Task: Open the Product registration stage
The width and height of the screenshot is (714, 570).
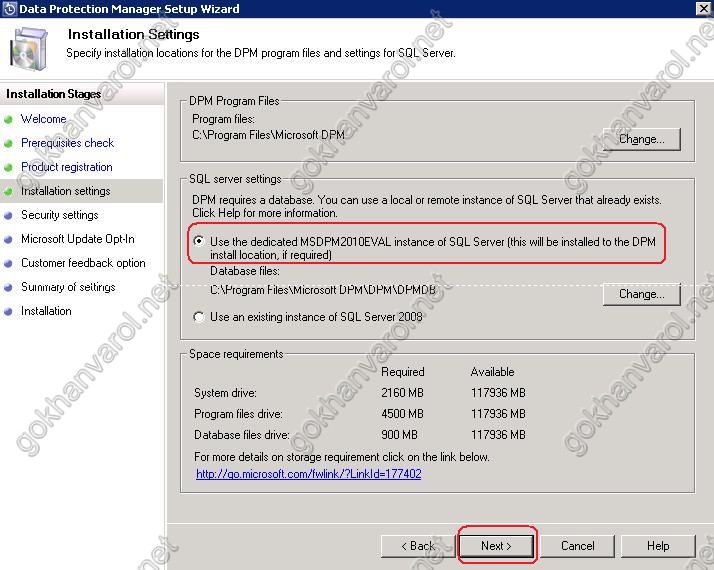Action: coord(66,167)
